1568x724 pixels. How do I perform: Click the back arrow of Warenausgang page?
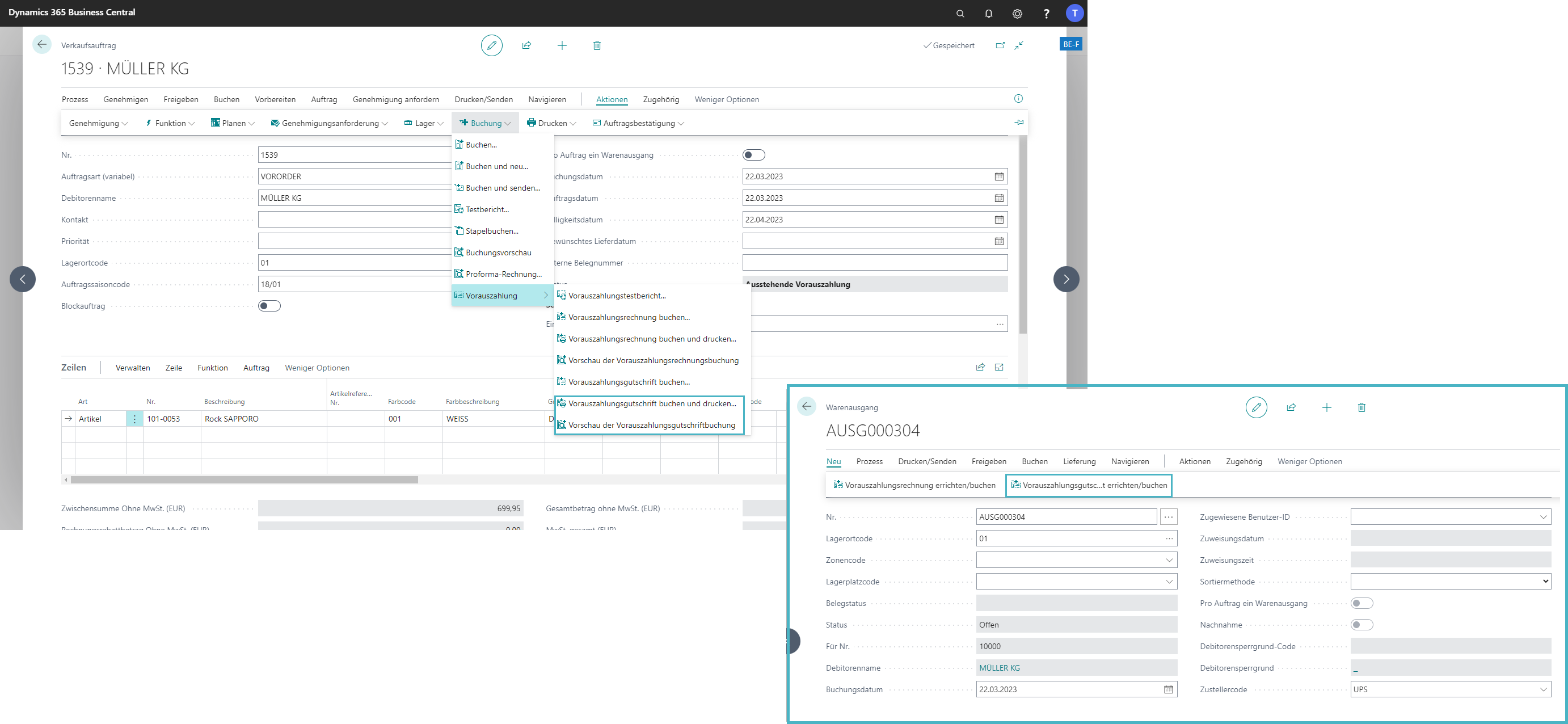pyautogui.click(x=807, y=407)
